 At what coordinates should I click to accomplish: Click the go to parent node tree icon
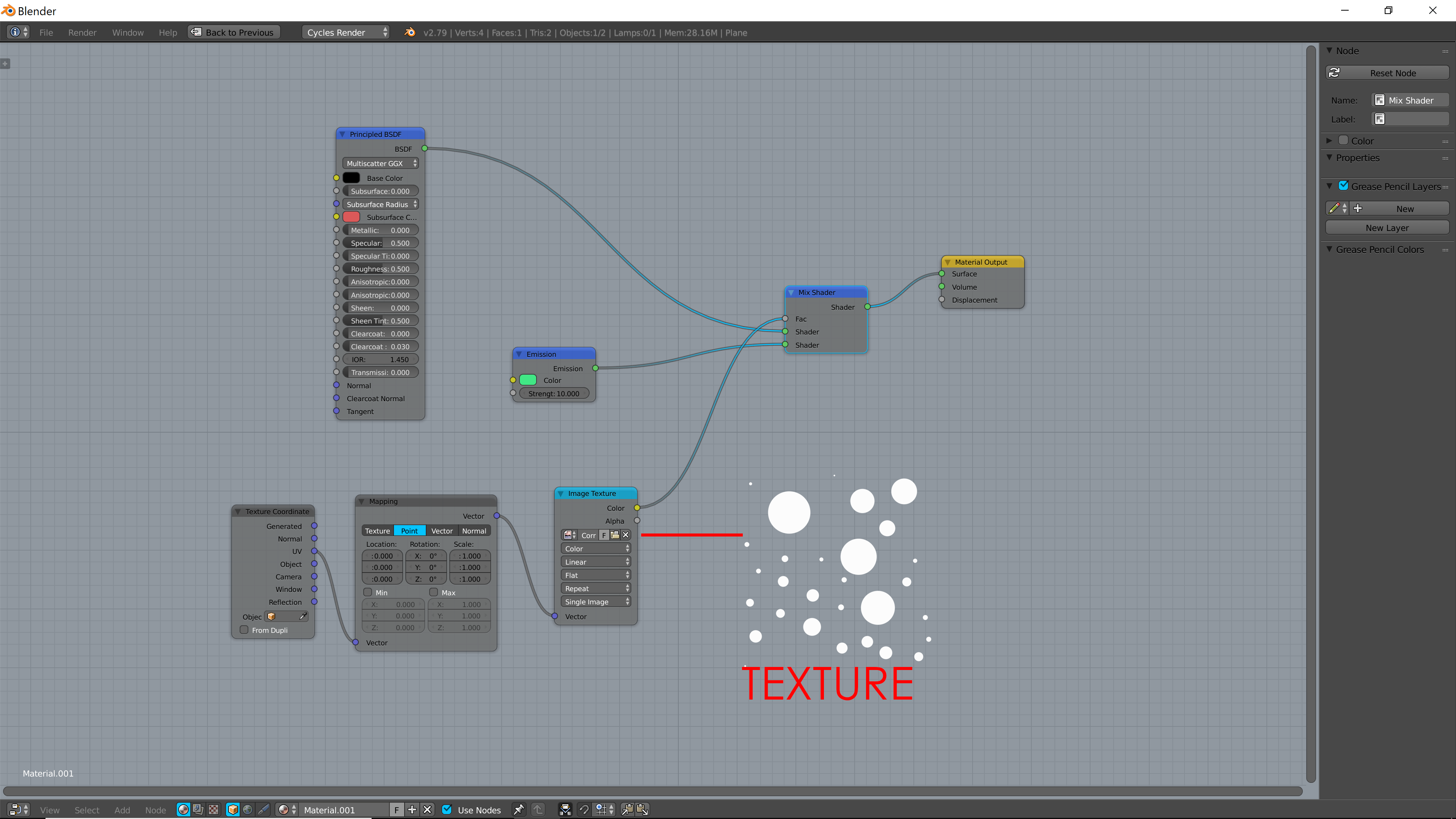(538, 810)
